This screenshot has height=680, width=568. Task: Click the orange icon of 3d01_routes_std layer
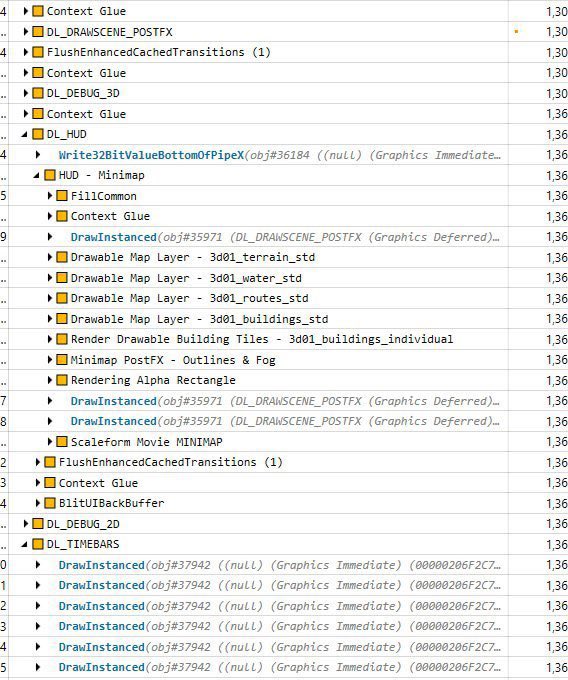(x=62, y=298)
